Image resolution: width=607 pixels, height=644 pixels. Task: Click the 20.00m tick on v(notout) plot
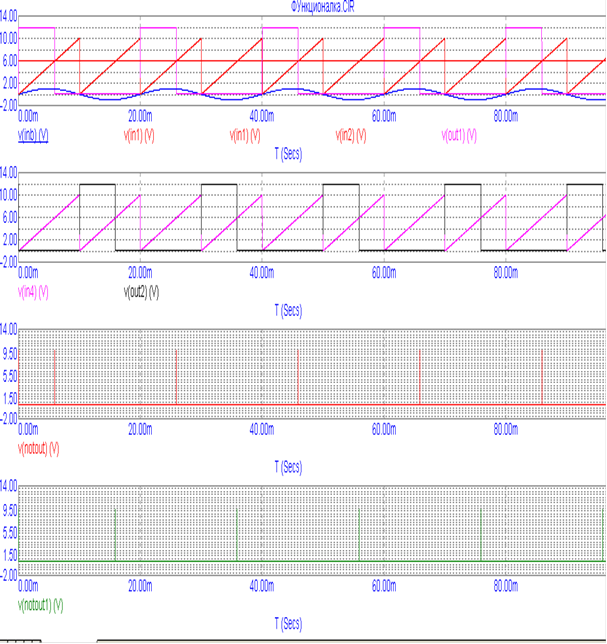coord(140,429)
